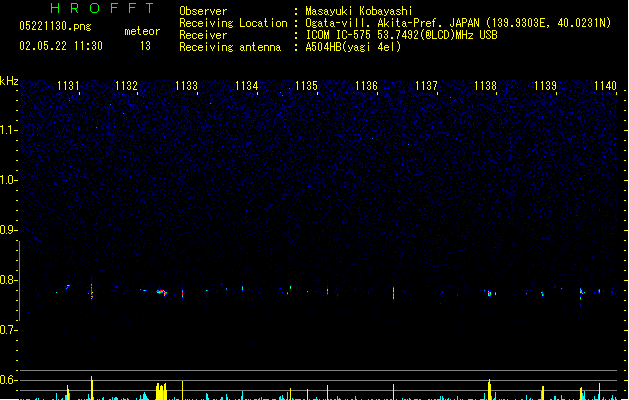The height and width of the screenshot is (400, 629).
Task: Click the observer name Masayuki Kobayashi
Action: pos(359,11)
